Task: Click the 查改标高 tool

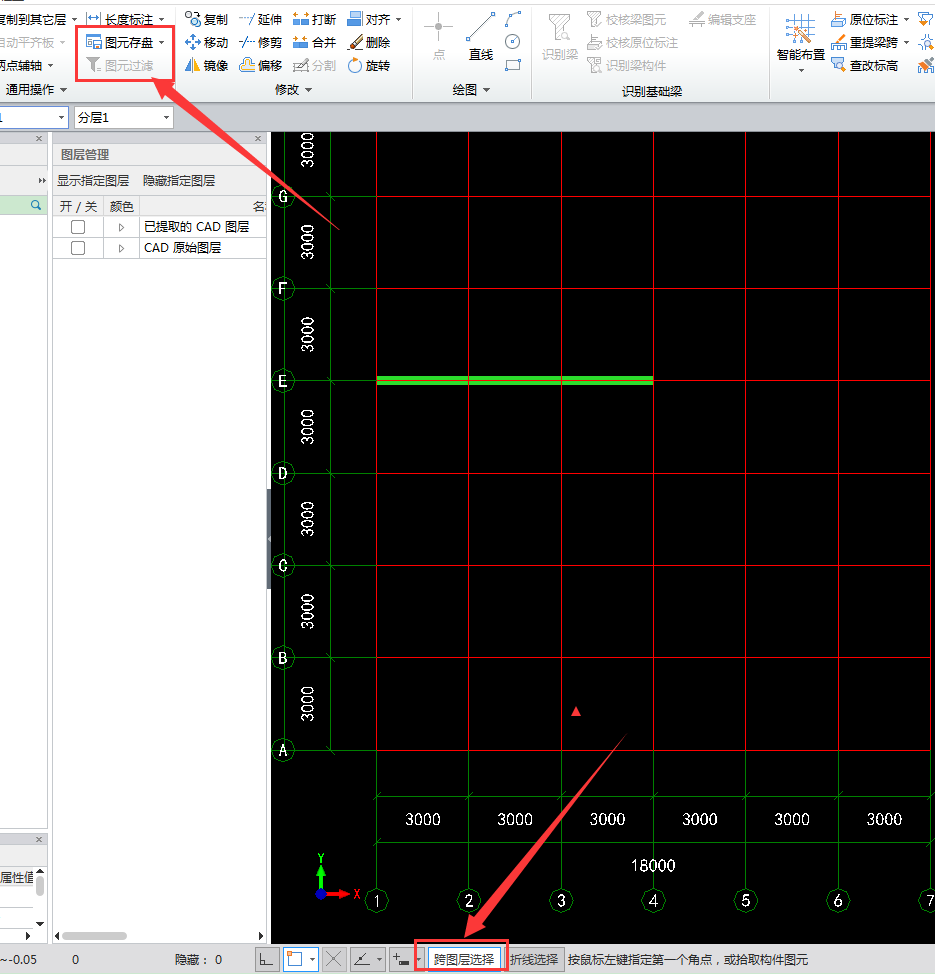Action: (x=865, y=65)
